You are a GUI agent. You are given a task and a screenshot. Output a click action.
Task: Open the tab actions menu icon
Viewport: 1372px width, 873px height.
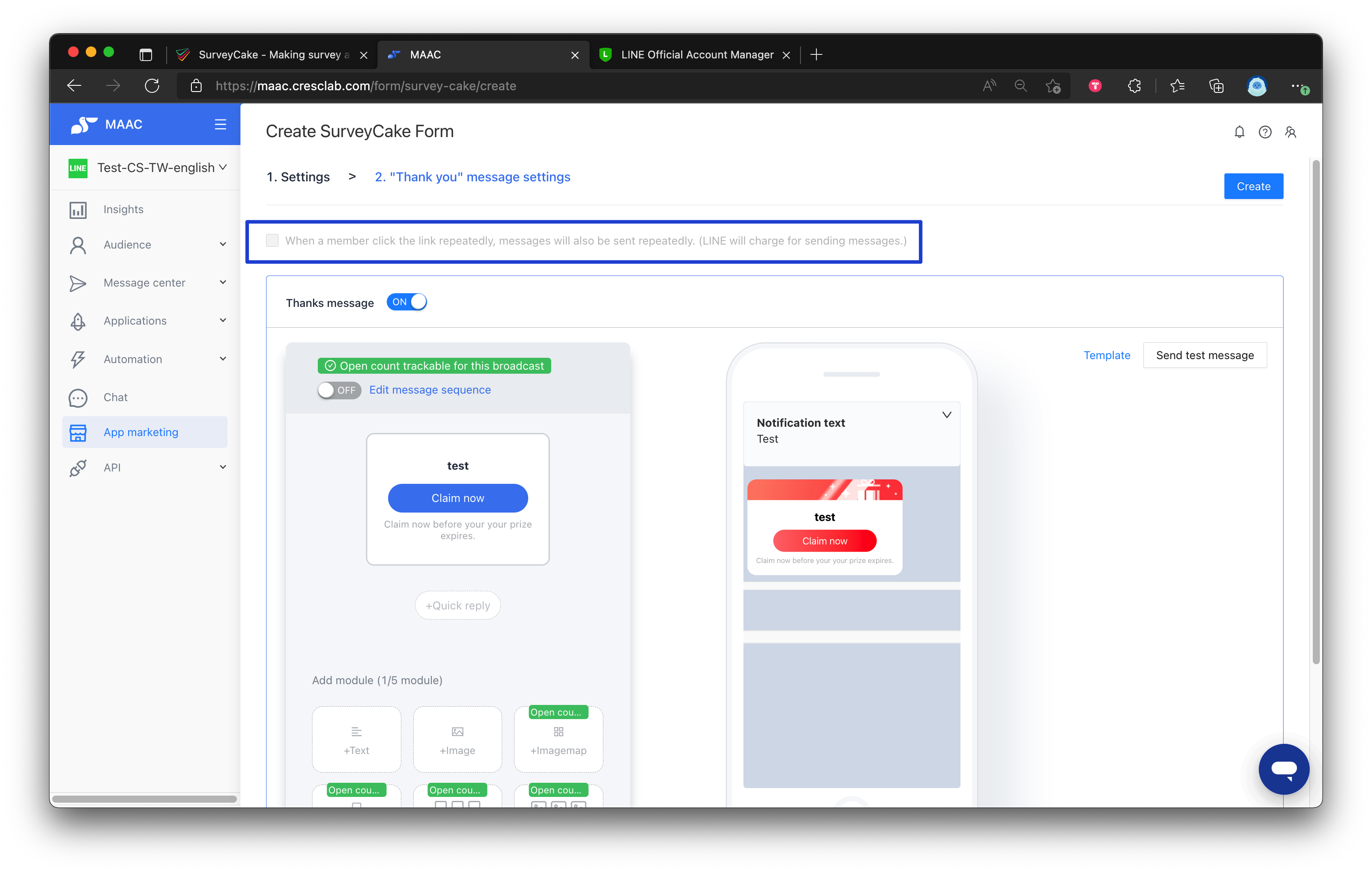pos(146,55)
